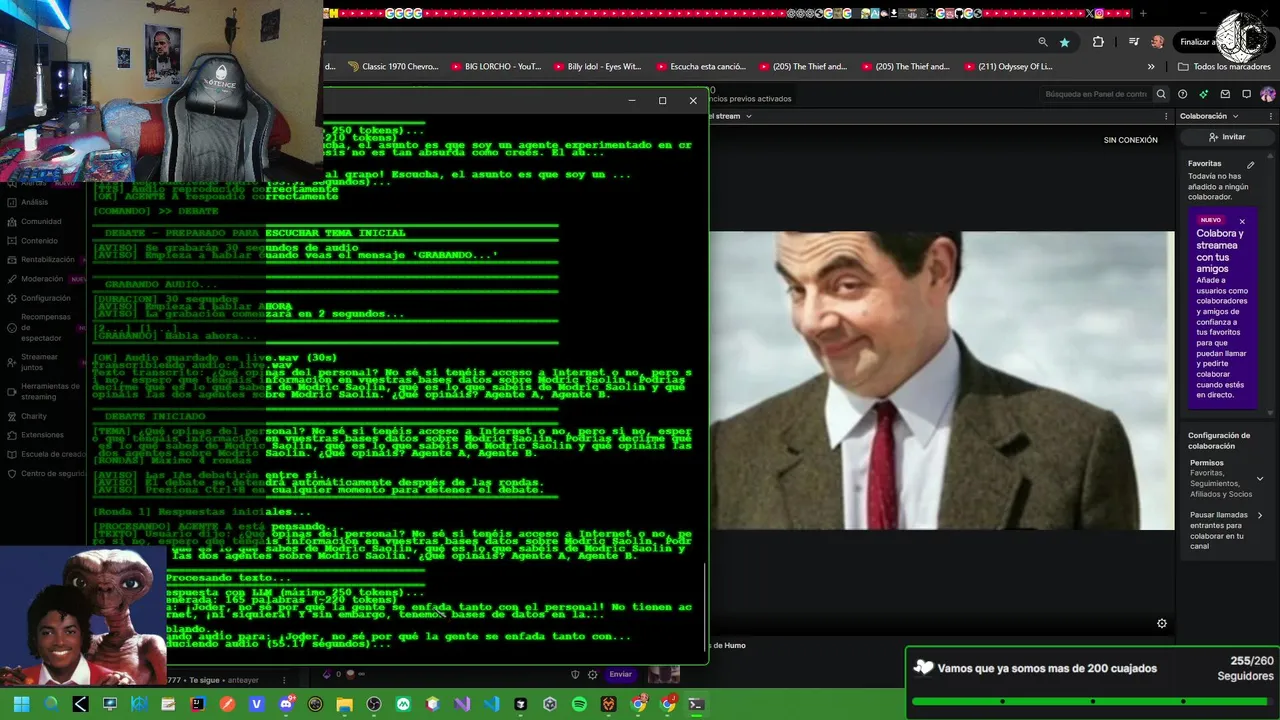Image resolution: width=1280 pixels, height=720 pixels.
Task: Open Contenido in the Twitch sidebar
Action: point(39,241)
